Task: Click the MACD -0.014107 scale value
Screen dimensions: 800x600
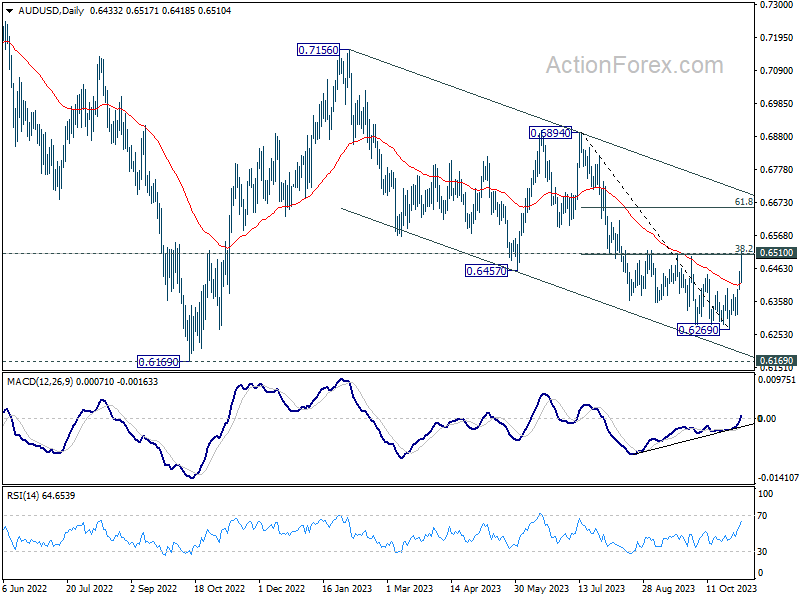Action: coord(778,478)
